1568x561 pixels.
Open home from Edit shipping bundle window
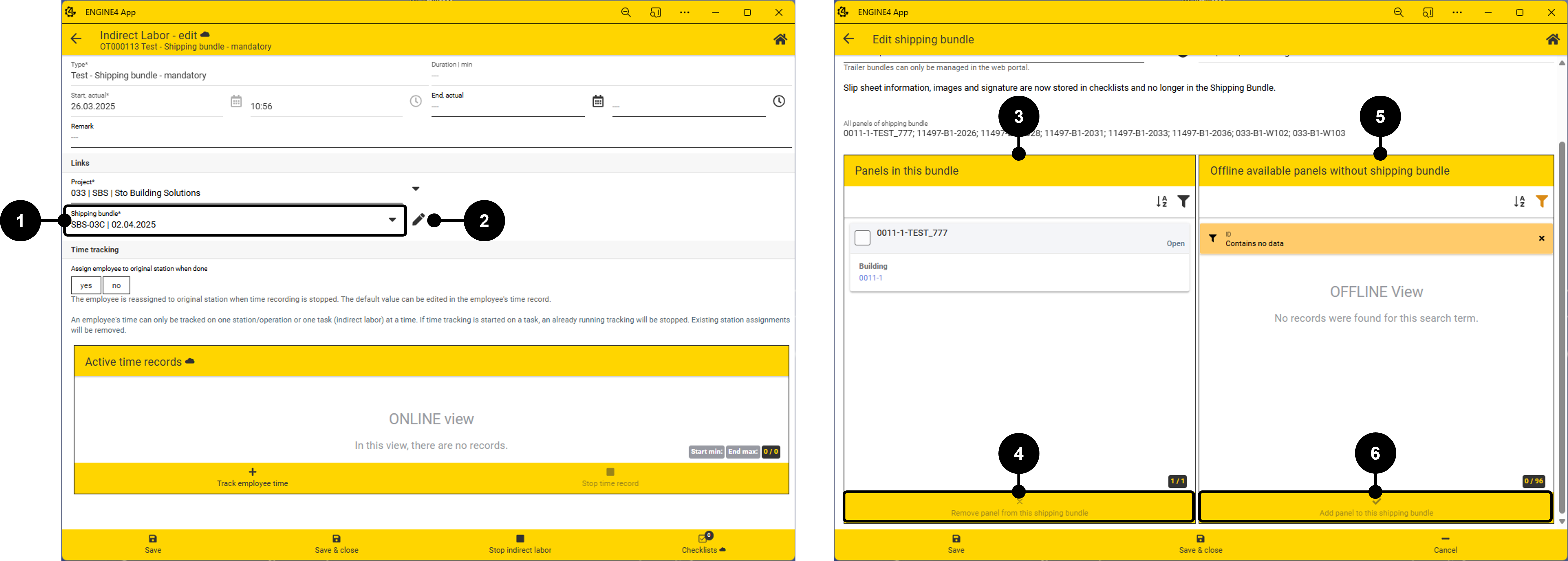(1553, 39)
